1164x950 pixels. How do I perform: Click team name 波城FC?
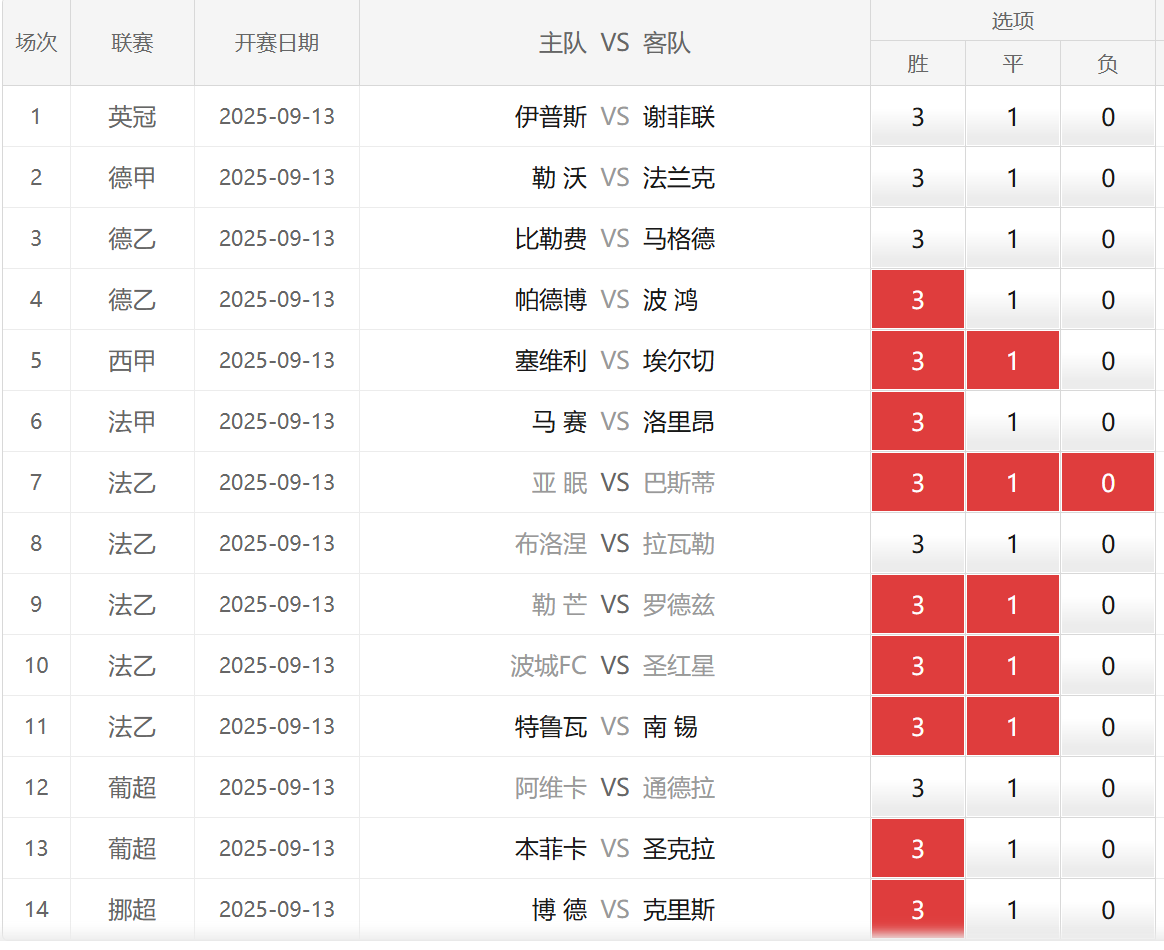[x=549, y=665]
